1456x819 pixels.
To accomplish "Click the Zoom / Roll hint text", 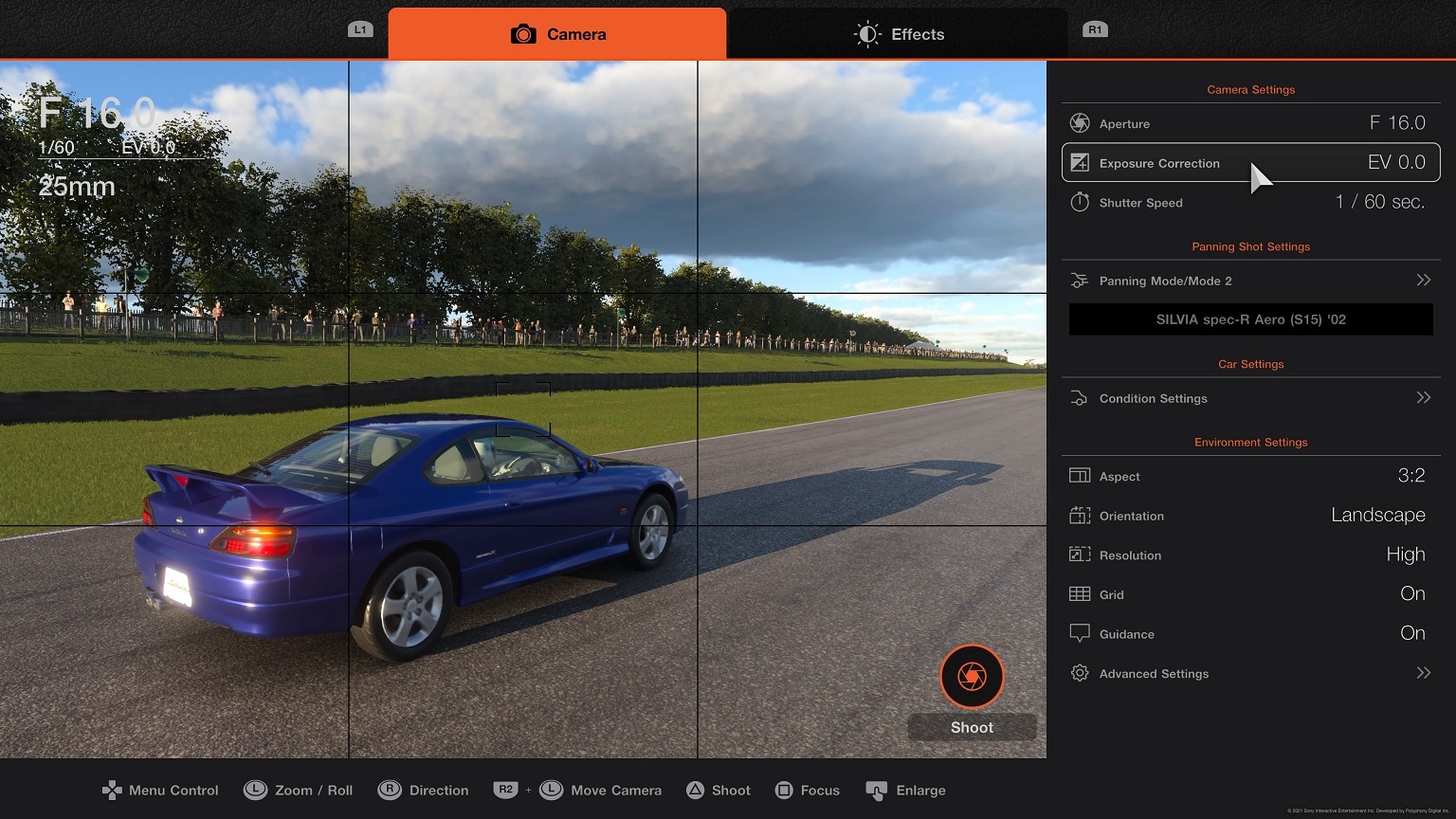I will (314, 791).
